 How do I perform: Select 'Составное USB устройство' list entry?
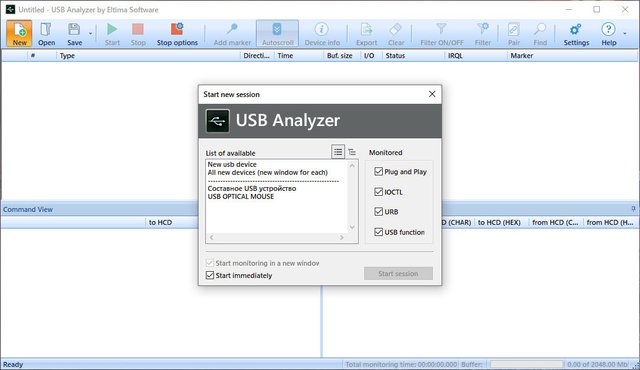pos(252,188)
